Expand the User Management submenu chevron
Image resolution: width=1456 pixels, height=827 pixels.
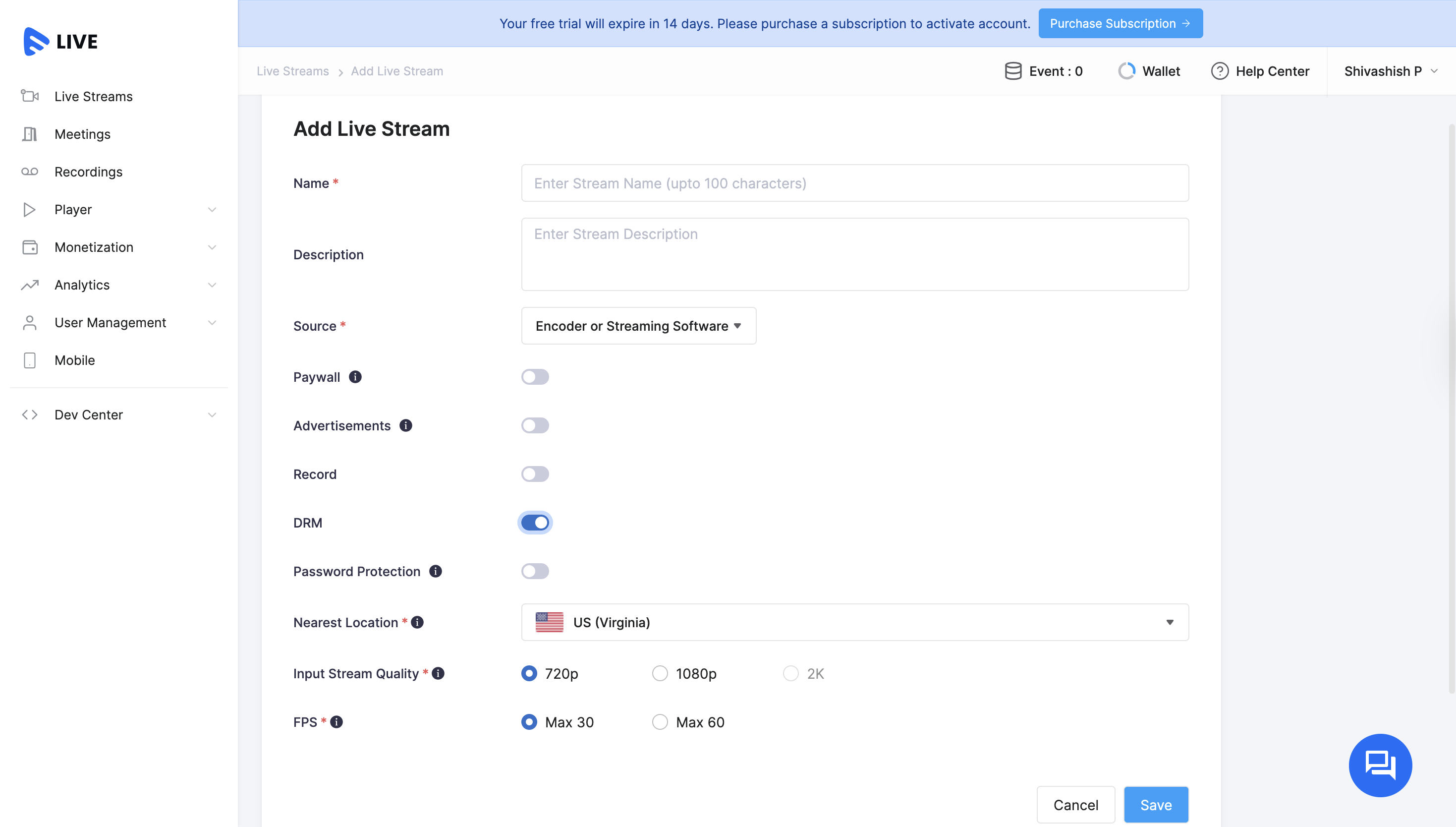pyautogui.click(x=212, y=323)
